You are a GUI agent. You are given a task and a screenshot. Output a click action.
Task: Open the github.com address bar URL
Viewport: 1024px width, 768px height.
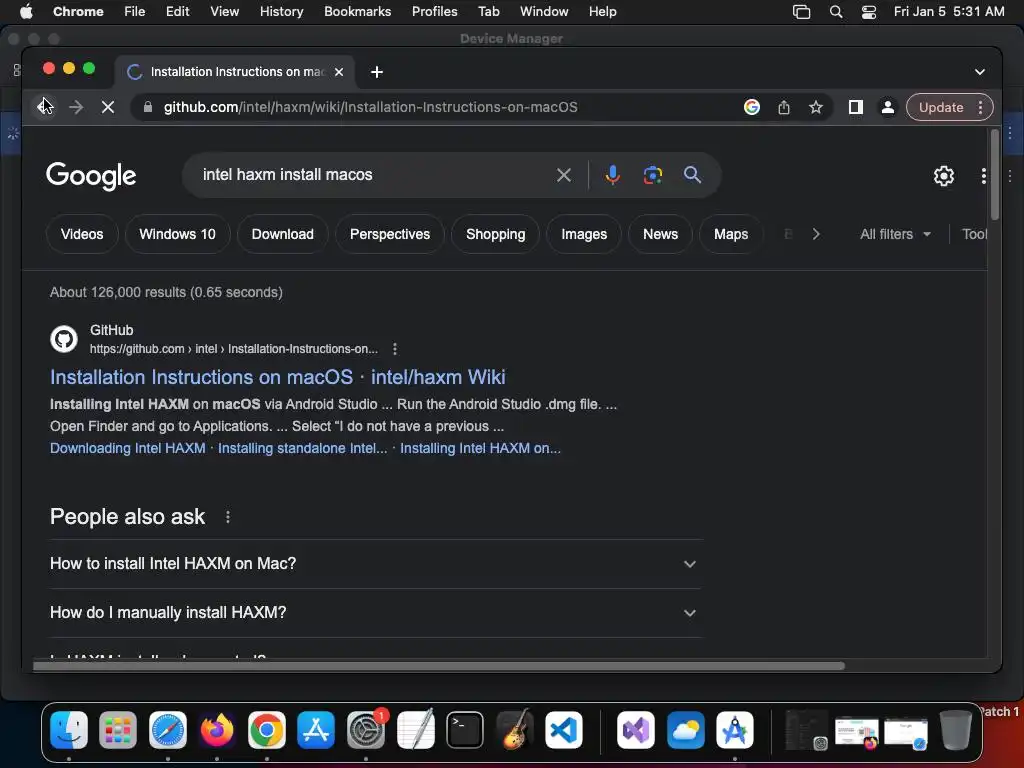click(370, 107)
